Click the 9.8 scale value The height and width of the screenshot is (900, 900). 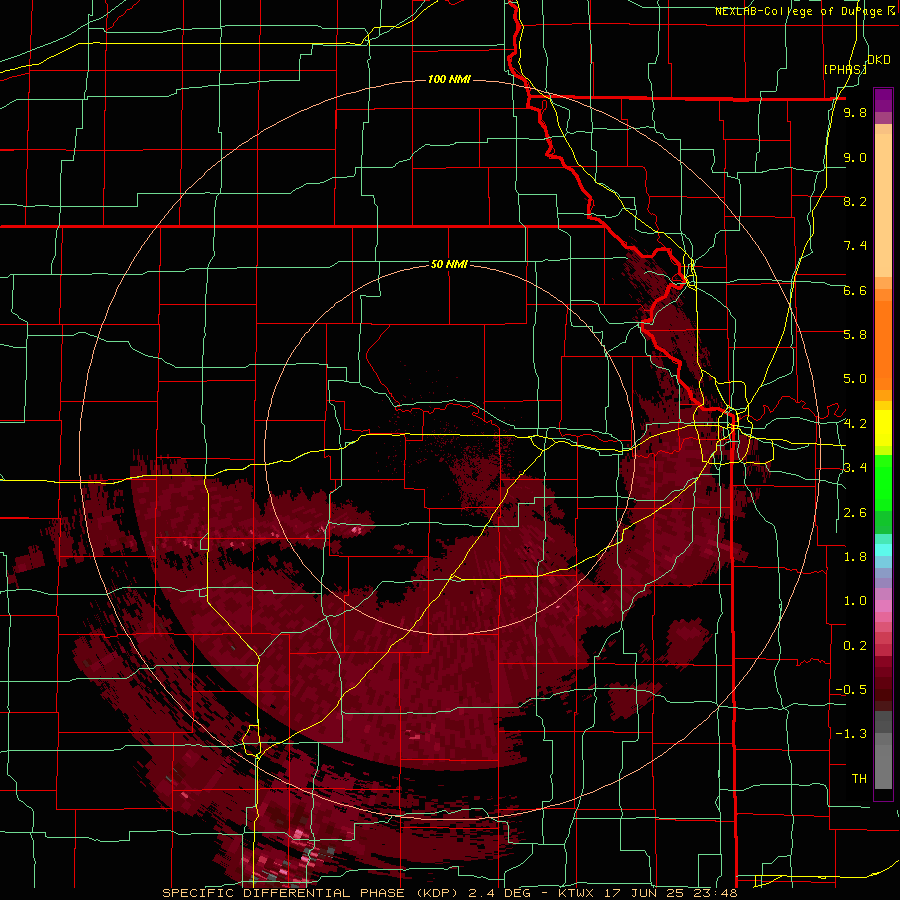pyautogui.click(x=855, y=113)
